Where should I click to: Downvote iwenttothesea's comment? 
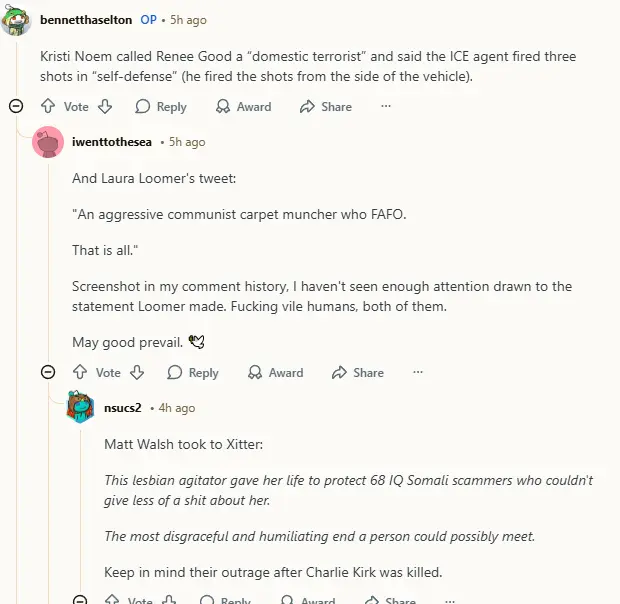pyautogui.click(x=137, y=372)
